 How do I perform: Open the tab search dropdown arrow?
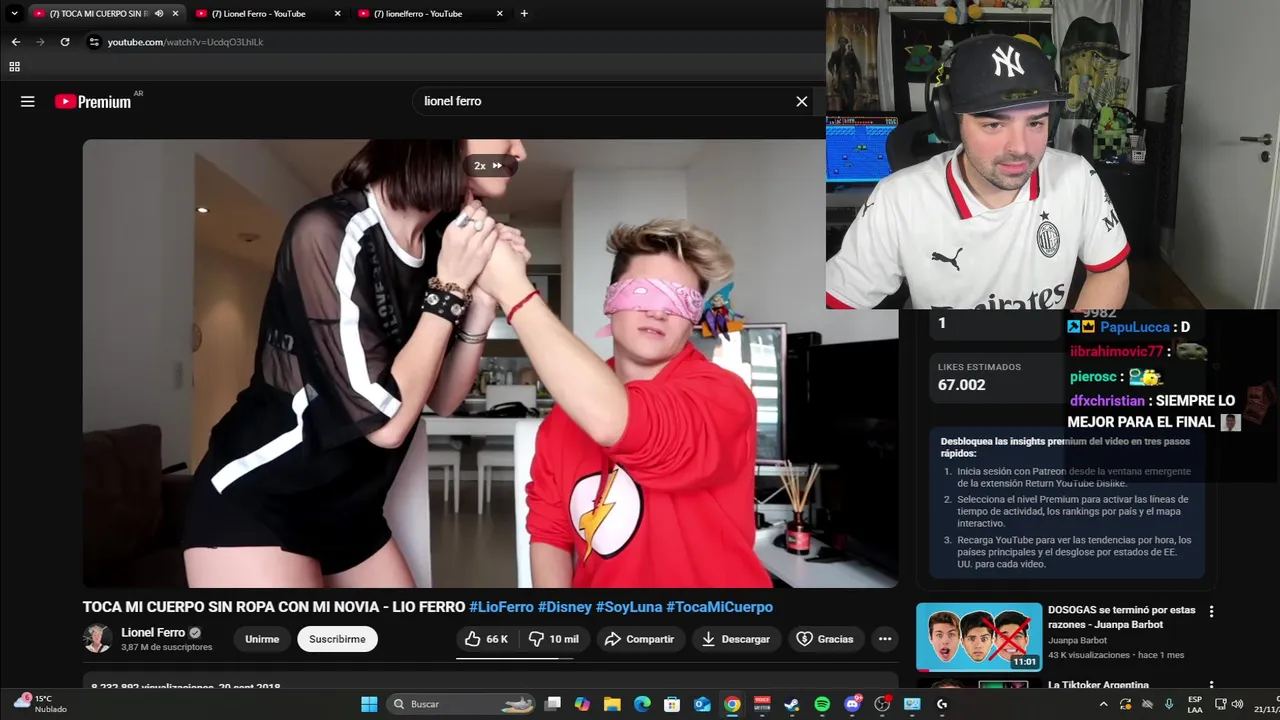14,13
